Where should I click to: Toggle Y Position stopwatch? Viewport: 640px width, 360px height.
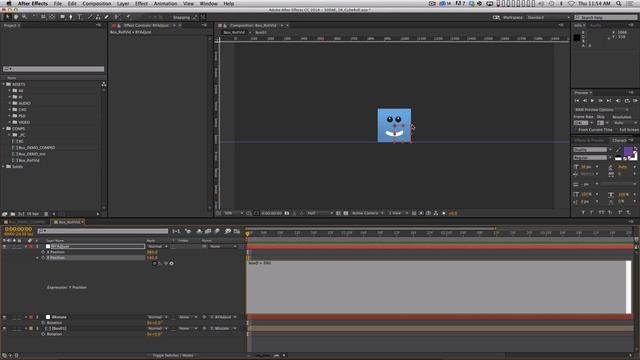pos(43,258)
